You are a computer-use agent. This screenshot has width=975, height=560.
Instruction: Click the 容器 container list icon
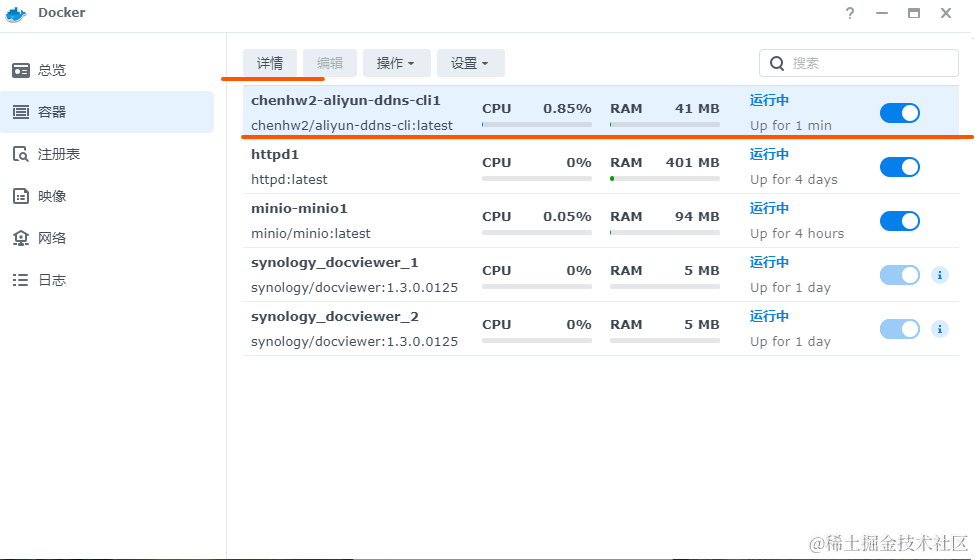pyautogui.click(x=21, y=112)
